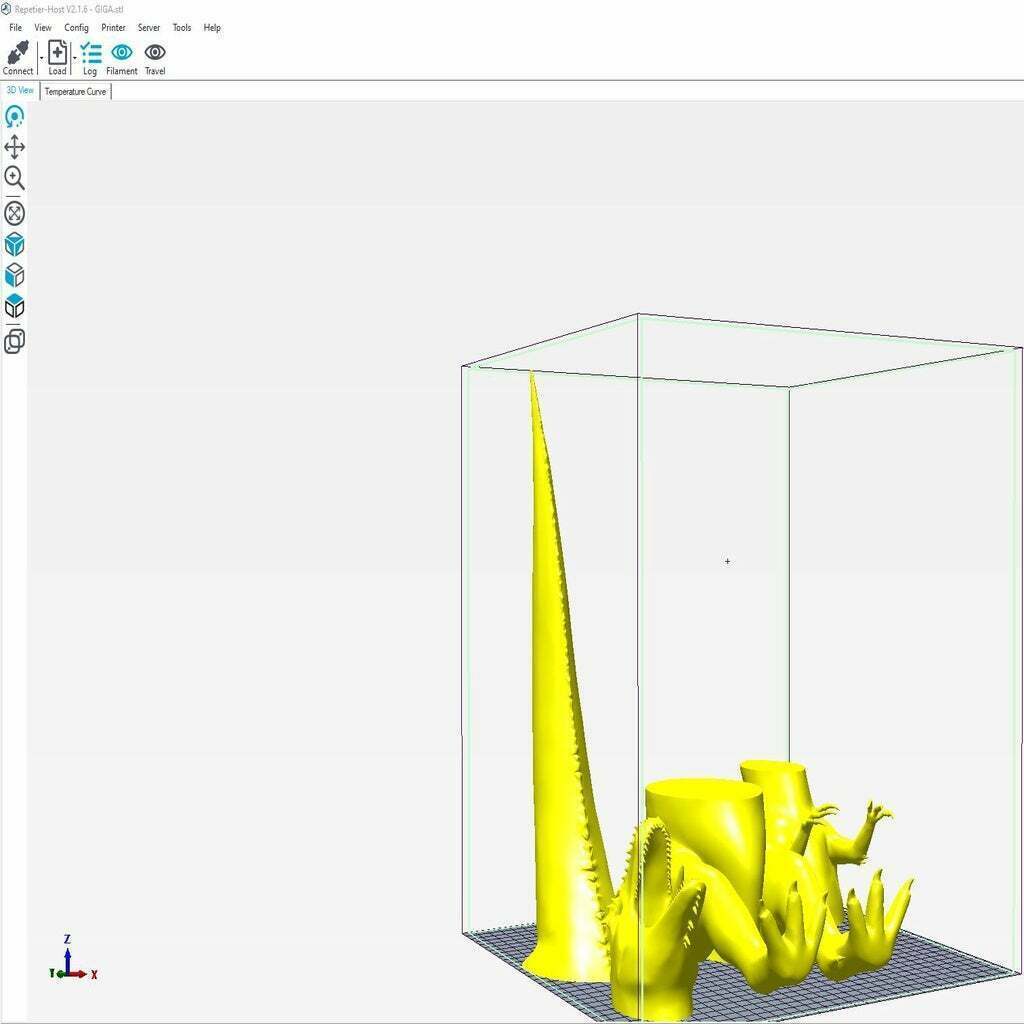Switch to the Temperature Curve tab
1024x1024 pixels.
coord(74,90)
